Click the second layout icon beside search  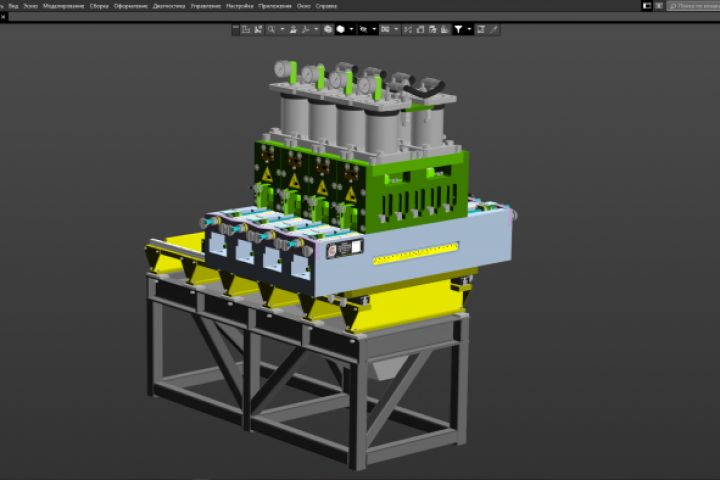659,6
